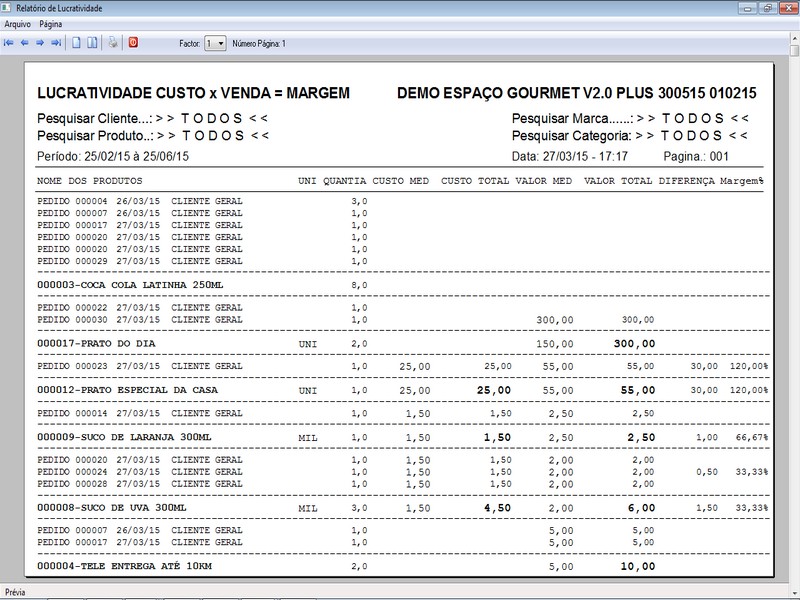Go to the first page of report

[x=9, y=43]
